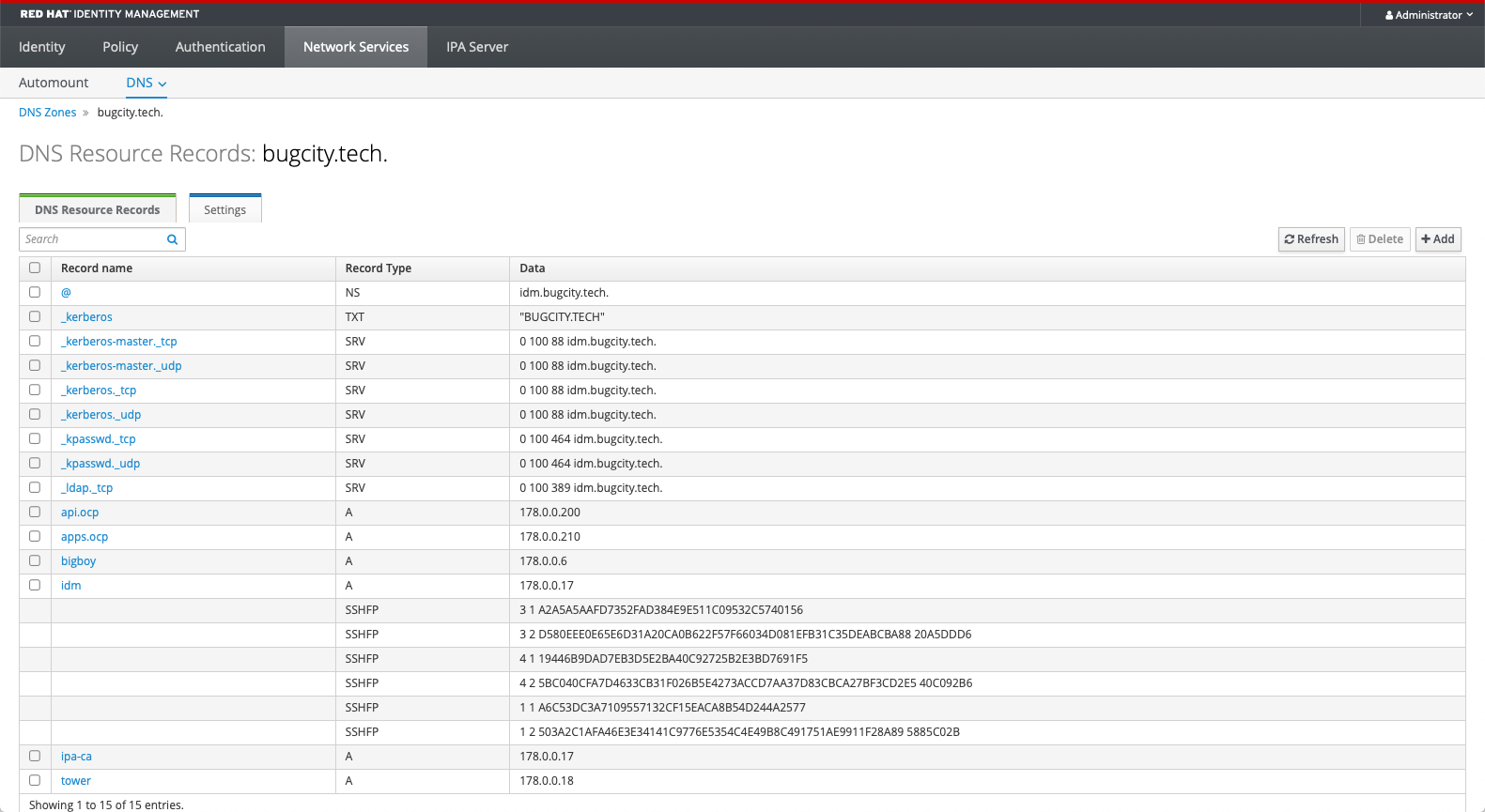Open the Identity menu
Image resolution: width=1485 pixels, height=812 pixels.
(x=42, y=47)
